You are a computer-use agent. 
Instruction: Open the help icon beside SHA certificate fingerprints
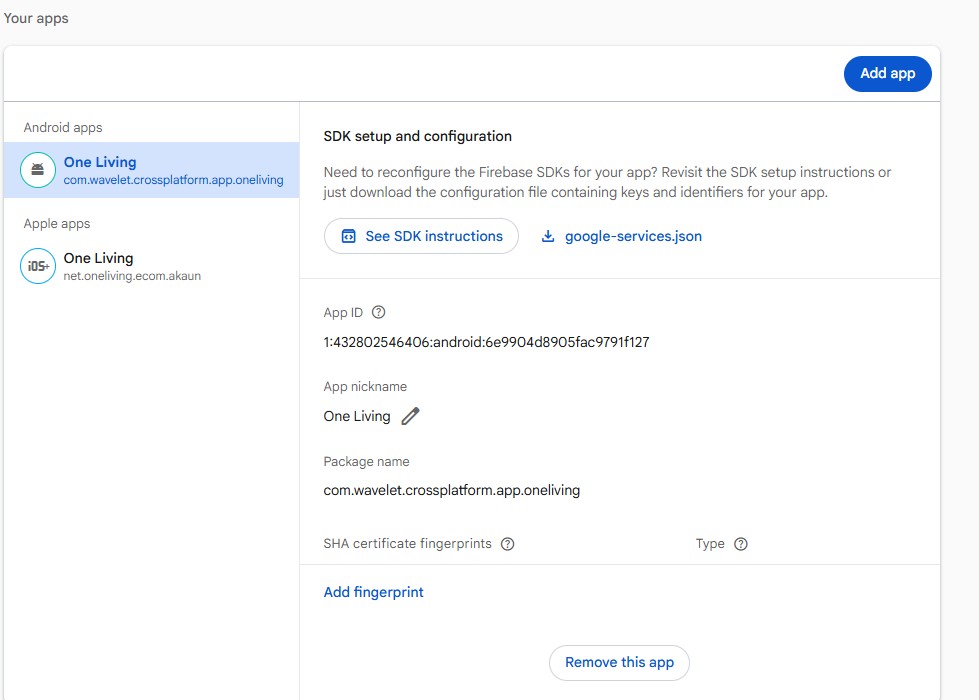[x=508, y=544]
